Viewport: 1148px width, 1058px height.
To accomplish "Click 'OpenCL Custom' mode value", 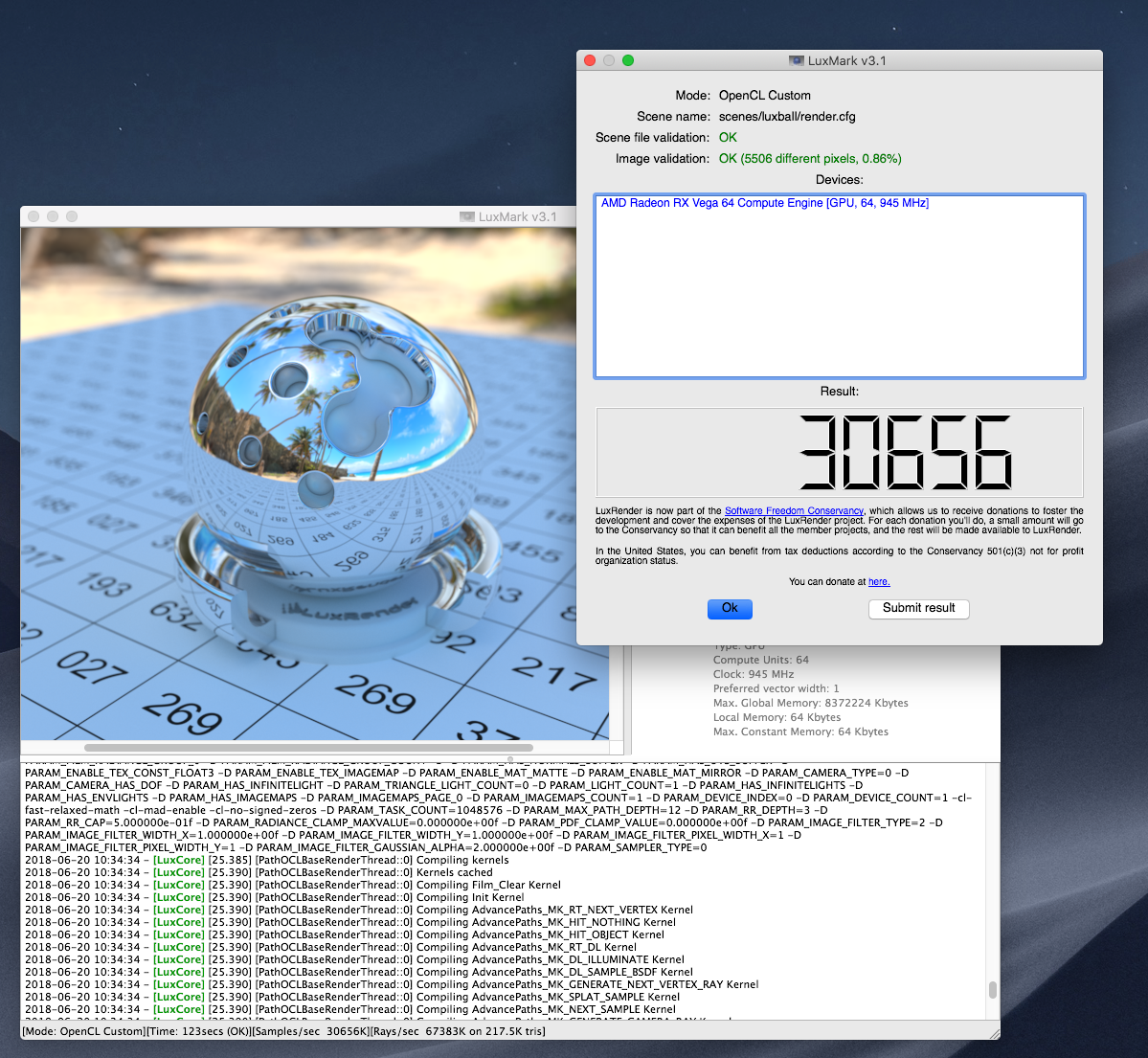I will coord(764,95).
